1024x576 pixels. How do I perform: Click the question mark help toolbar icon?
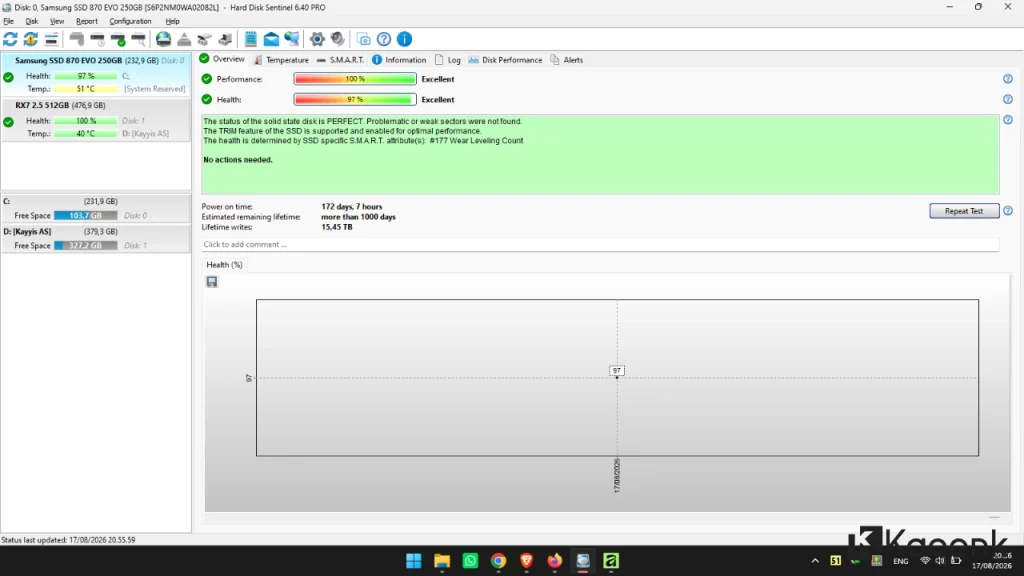click(384, 39)
